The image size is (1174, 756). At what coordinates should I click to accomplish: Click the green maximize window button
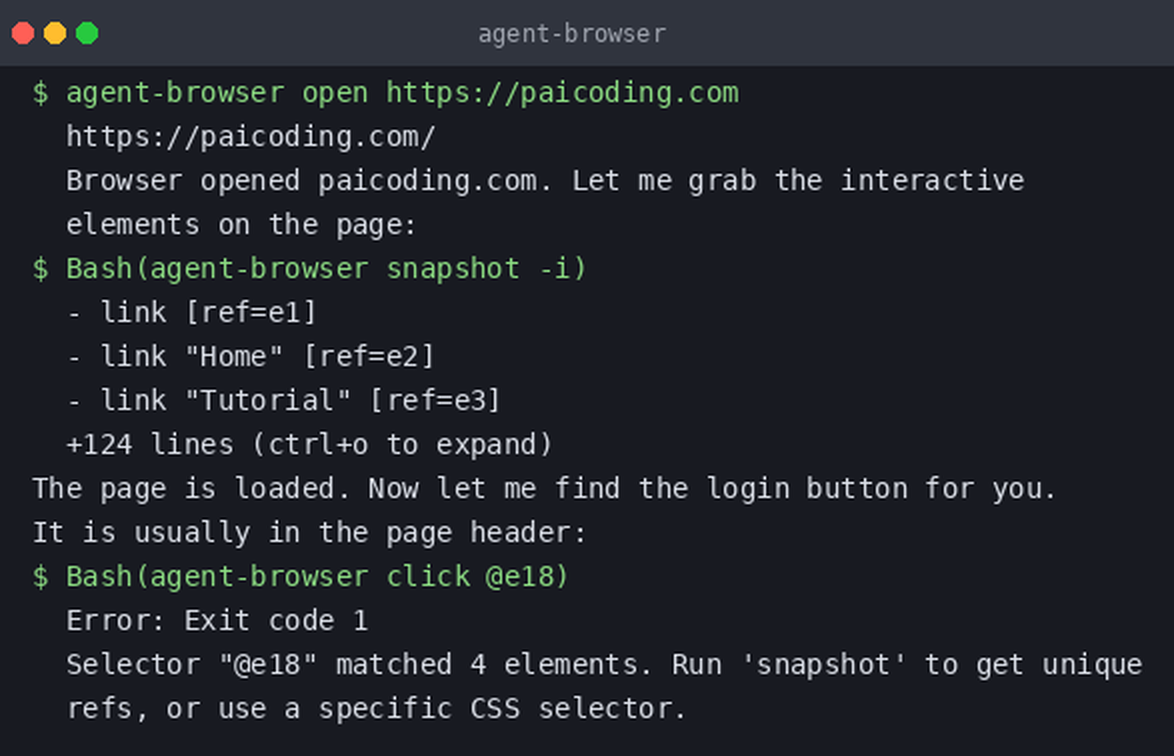pos(88,34)
